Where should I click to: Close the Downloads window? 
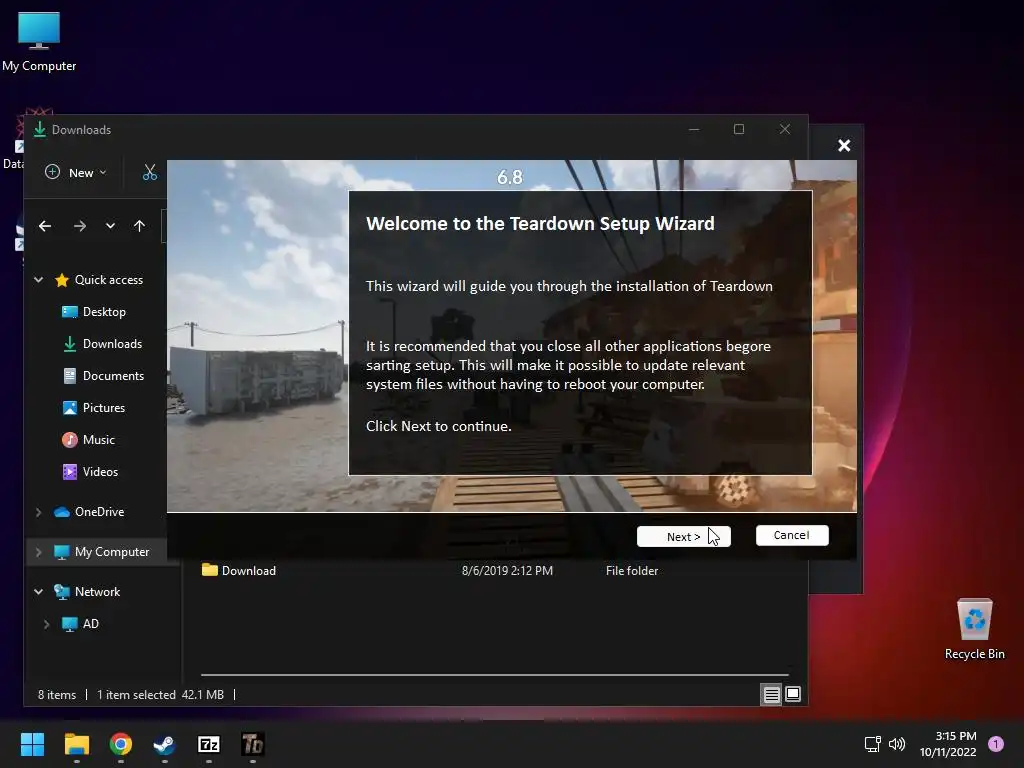(784, 129)
